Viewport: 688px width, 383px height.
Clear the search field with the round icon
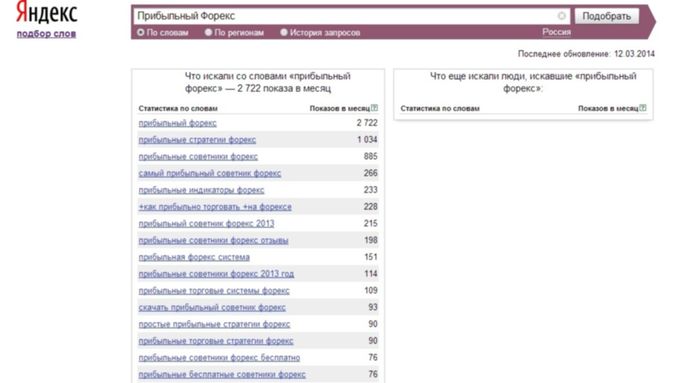pos(561,16)
